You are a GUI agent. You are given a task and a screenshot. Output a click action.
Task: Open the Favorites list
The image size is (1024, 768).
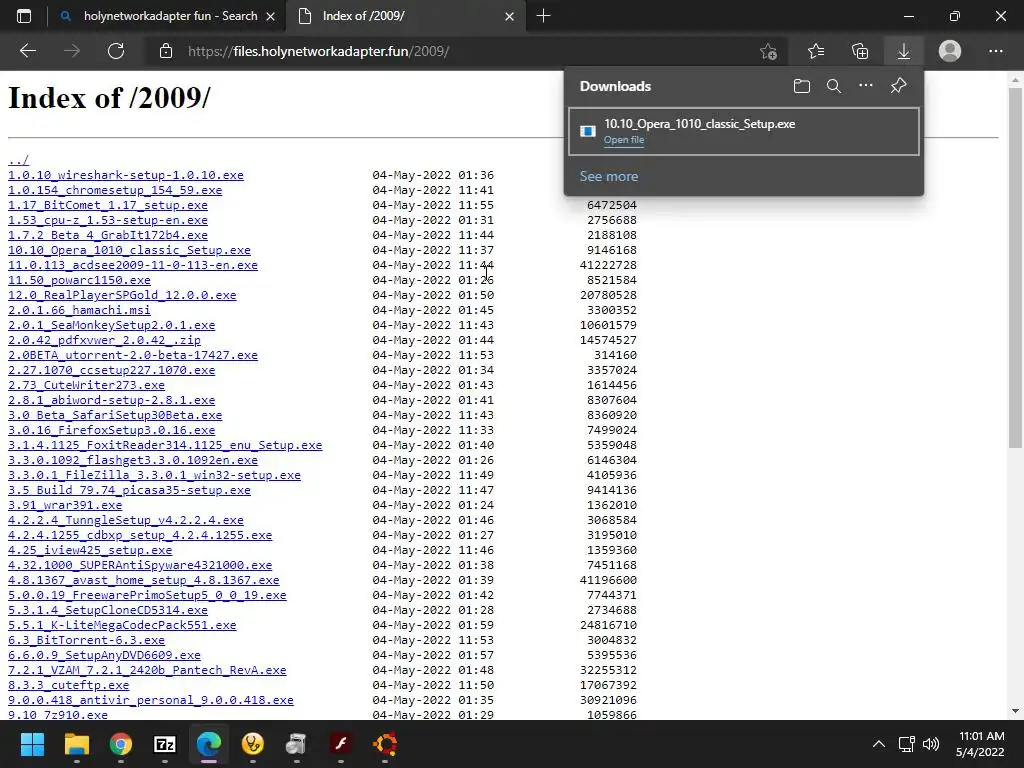[x=816, y=51]
